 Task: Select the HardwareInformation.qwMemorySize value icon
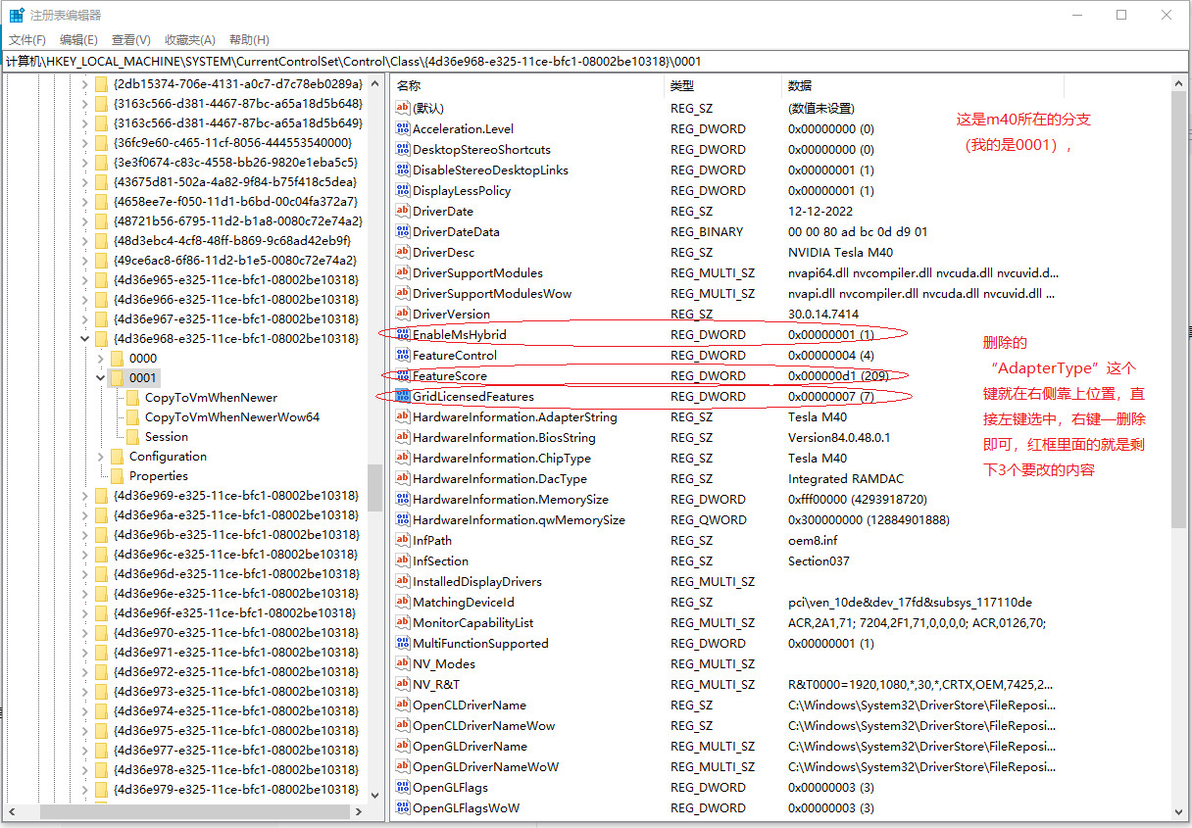click(x=403, y=520)
